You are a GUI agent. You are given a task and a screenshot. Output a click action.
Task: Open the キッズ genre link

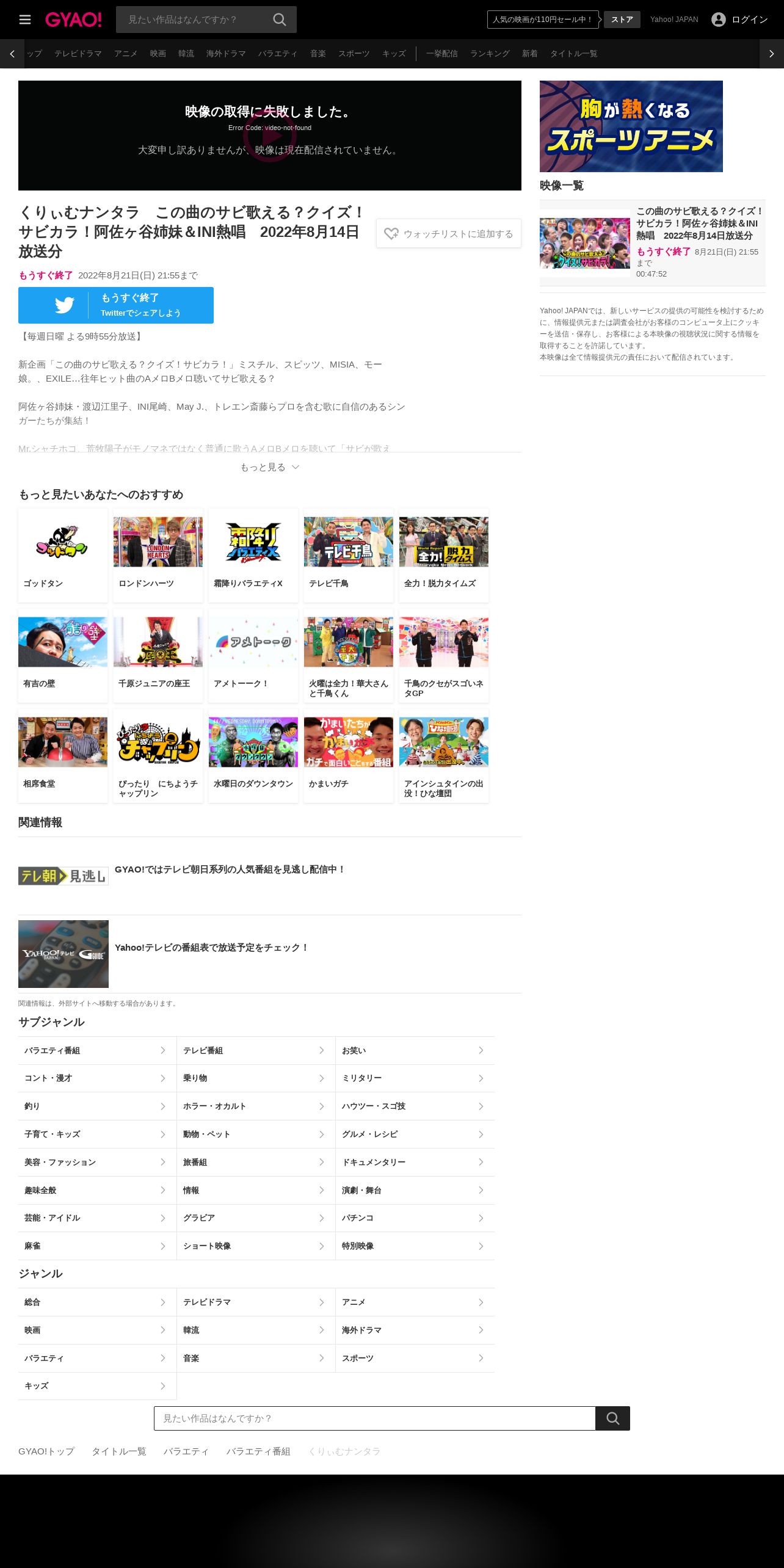point(97,1385)
